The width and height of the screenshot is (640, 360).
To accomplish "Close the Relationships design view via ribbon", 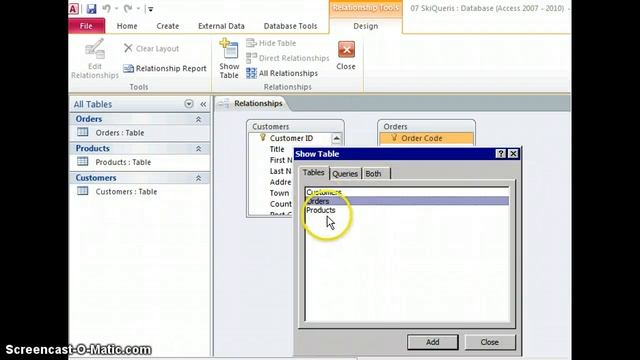I will coord(346,56).
